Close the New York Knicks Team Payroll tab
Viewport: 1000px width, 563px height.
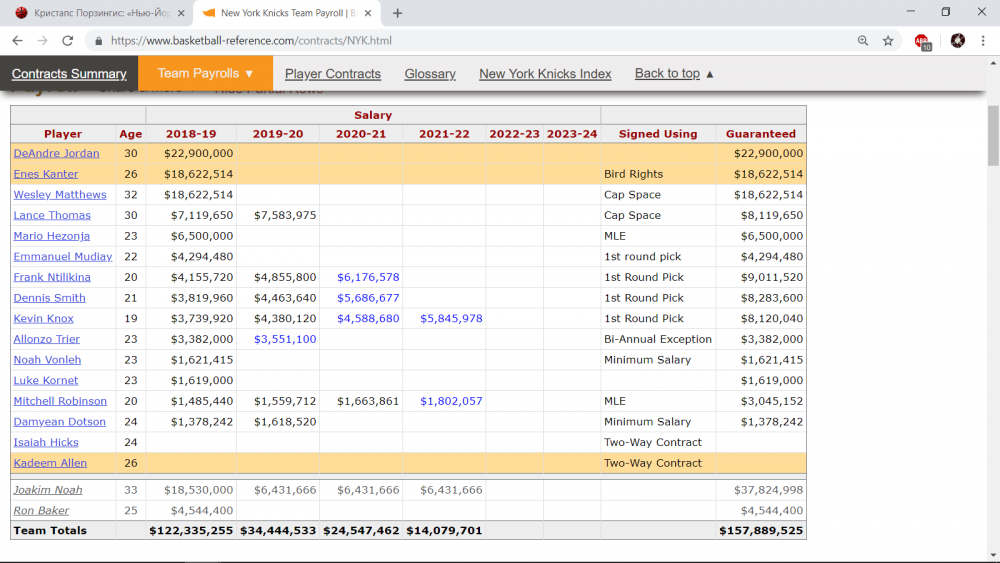(x=368, y=13)
